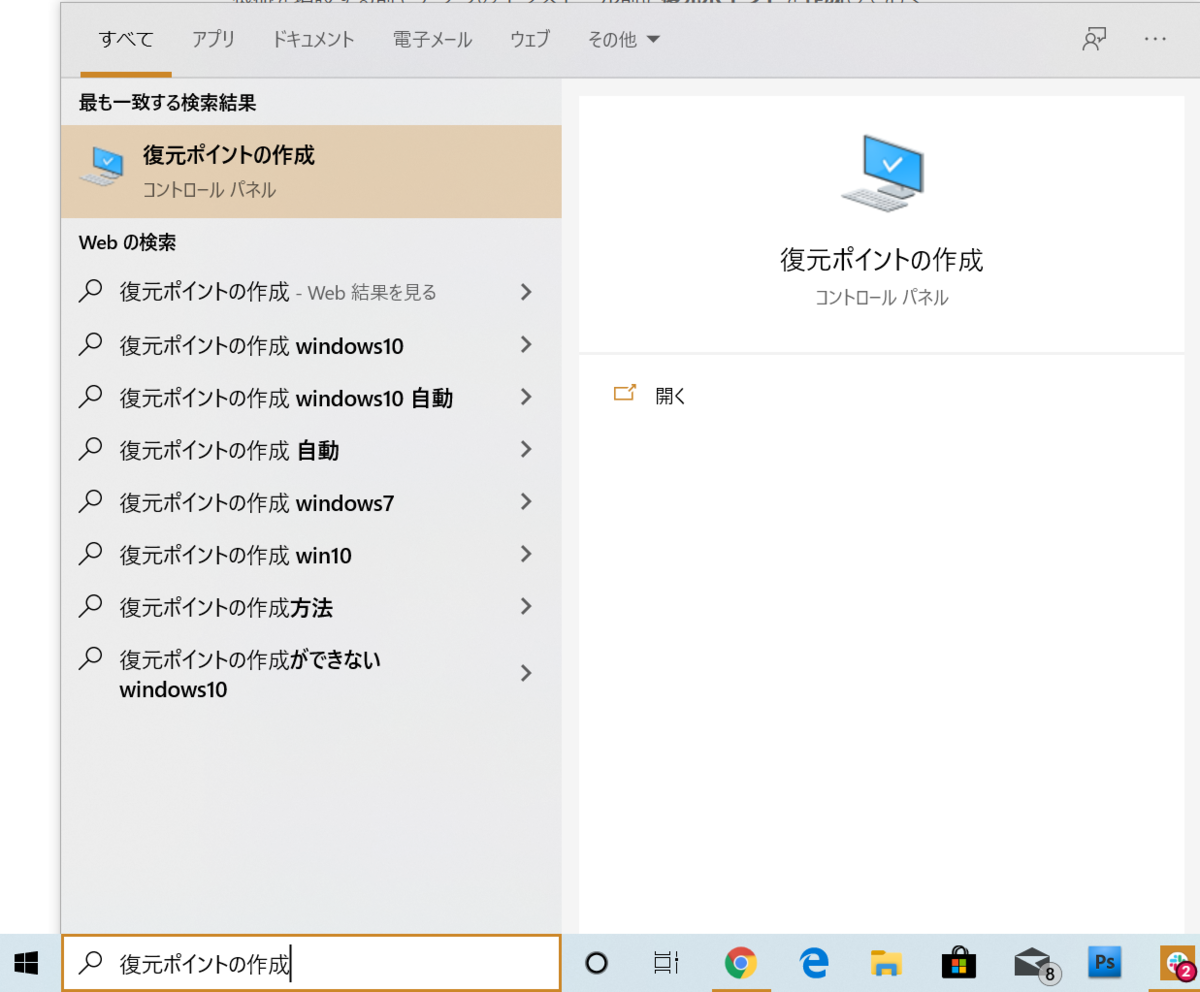Image resolution: width=1200 pixels, height=992 pixels.
Task: Switch to the すべて tab
Action: (x=126, y=40)
